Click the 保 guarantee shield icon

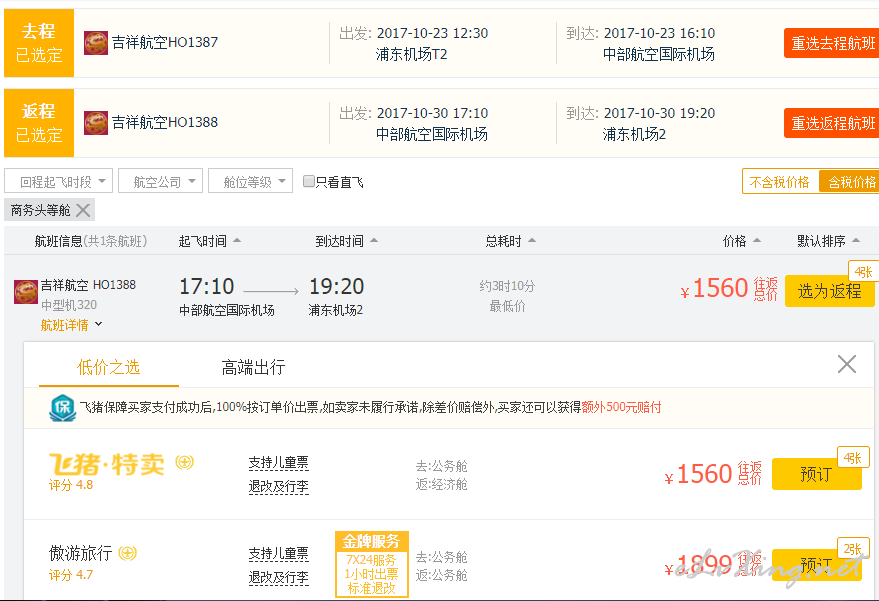click(62, 408)
